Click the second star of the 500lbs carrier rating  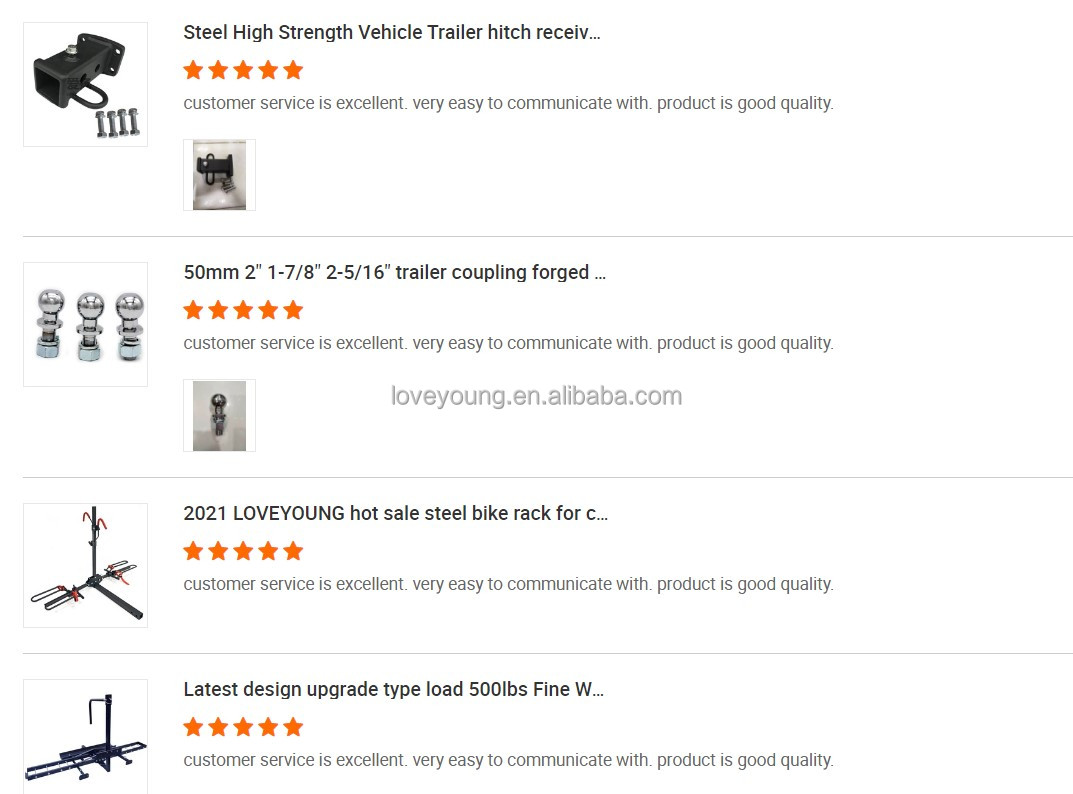coord(218,727)
